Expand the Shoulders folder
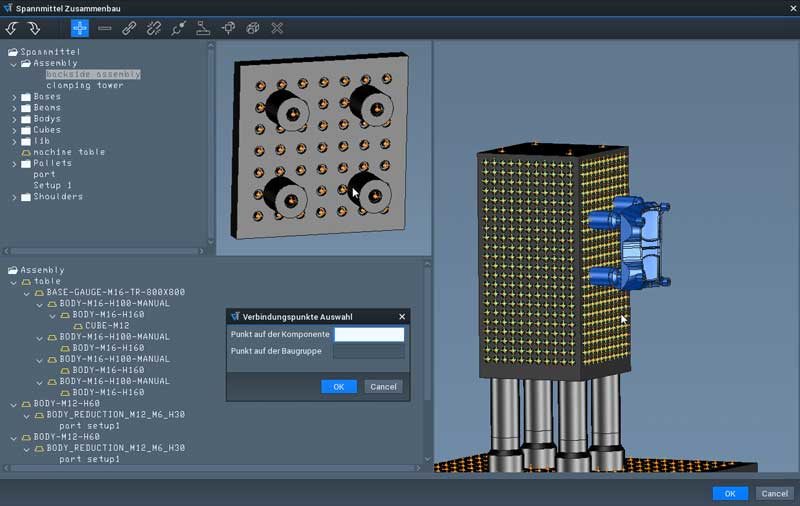 click(x=14, y=197)
